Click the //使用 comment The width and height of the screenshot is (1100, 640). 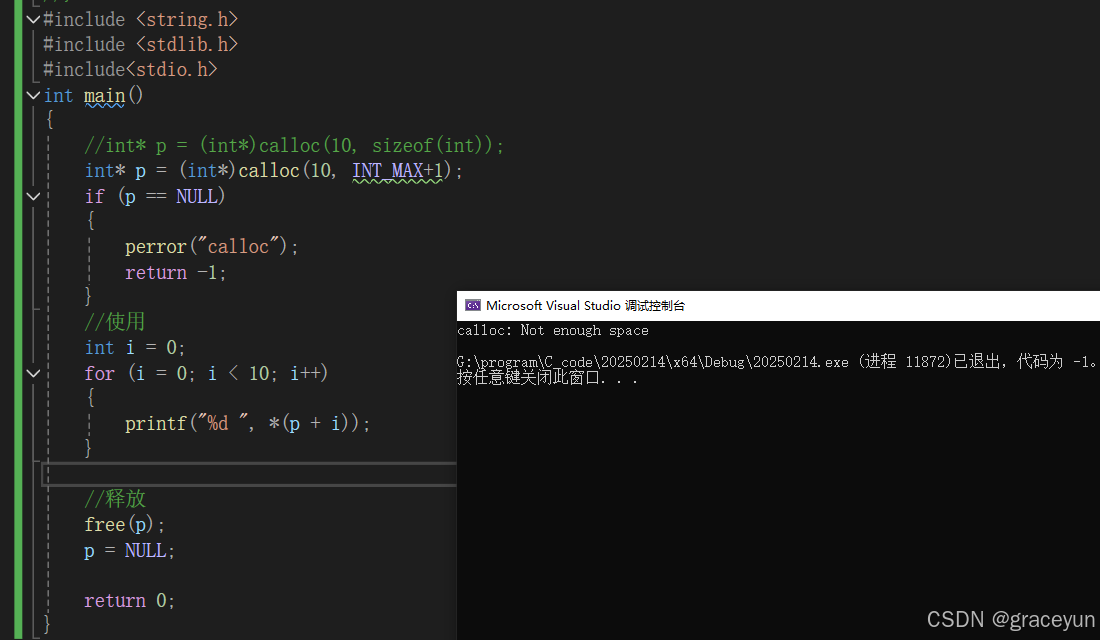pyautogui.click(x=114, y=321)
